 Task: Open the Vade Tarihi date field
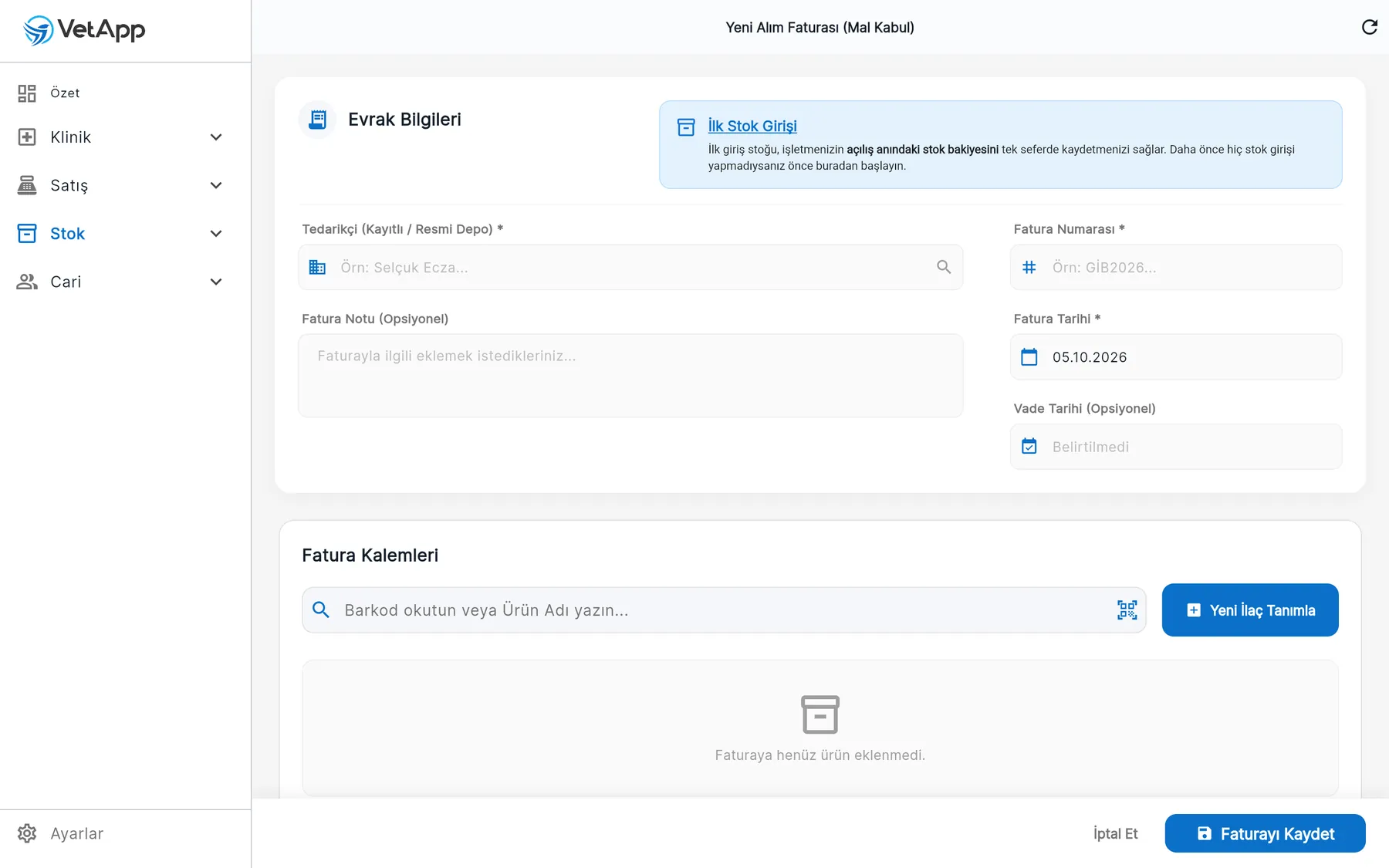pos(1176,446)
